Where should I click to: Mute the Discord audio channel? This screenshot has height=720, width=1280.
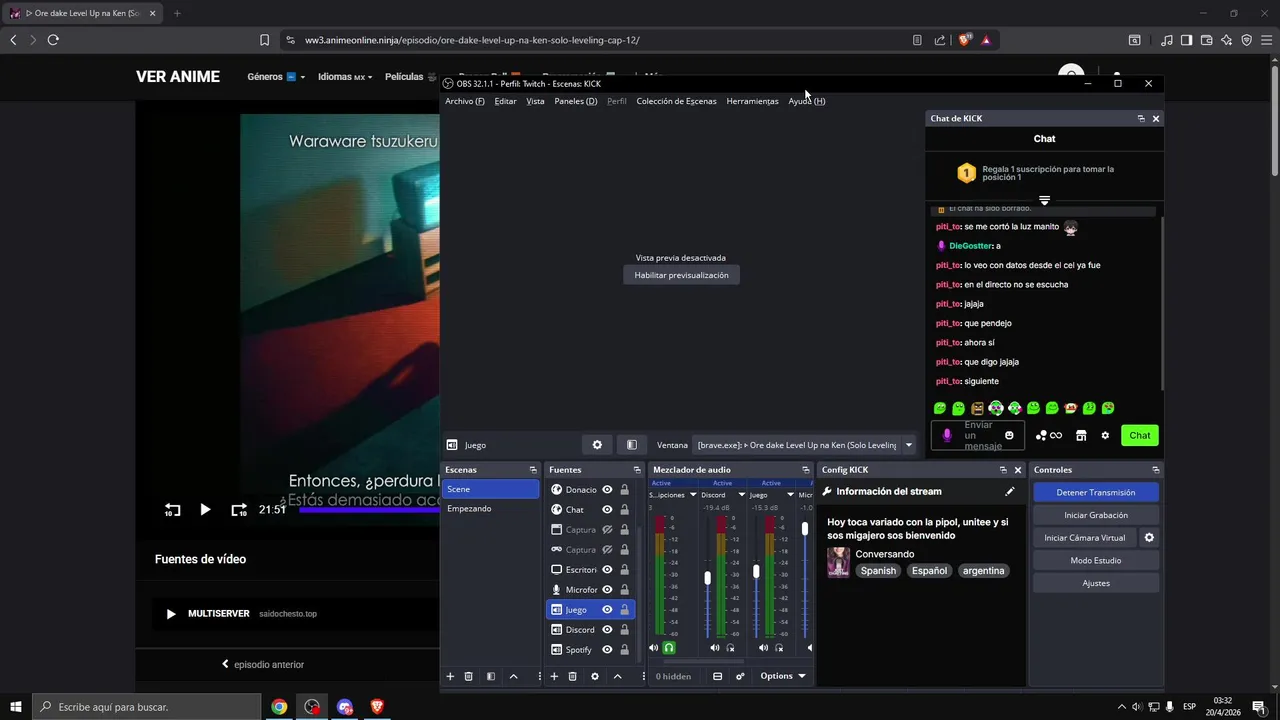point(714,648)
